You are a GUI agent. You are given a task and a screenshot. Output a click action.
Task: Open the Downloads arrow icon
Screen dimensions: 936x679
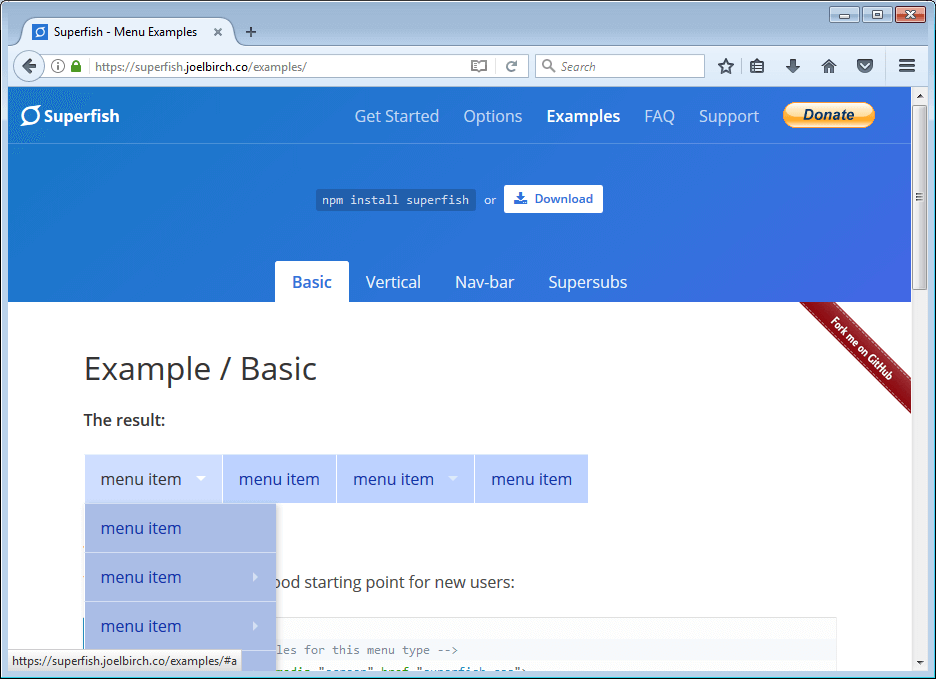(793, 66)
